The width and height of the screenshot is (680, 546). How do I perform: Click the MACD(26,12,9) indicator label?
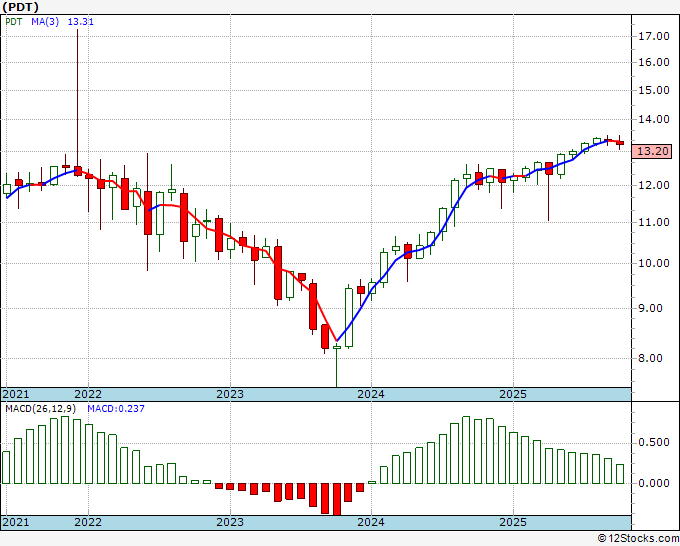(x=41, y=409)
